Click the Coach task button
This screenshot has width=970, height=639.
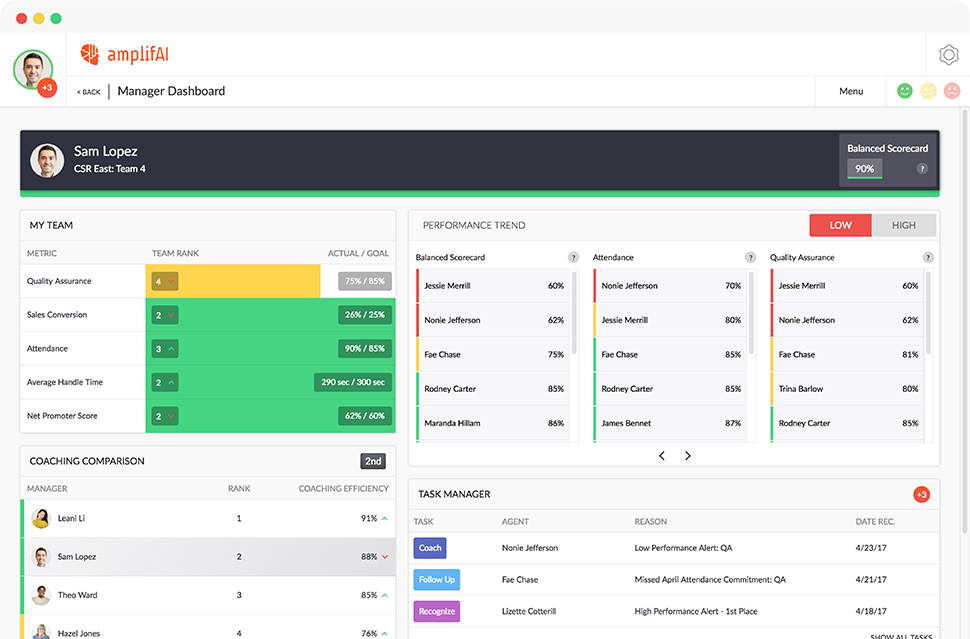(x=429, y=548)
